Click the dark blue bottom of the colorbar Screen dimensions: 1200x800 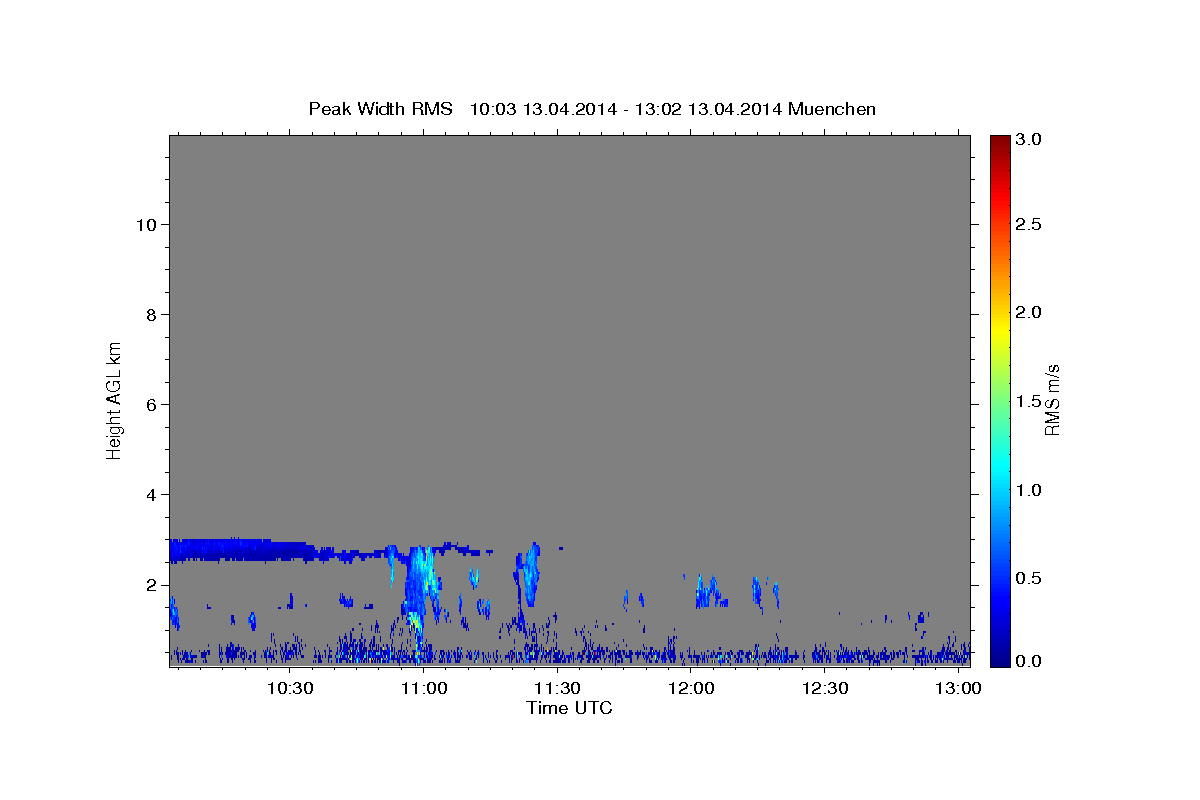point(1000,655)
